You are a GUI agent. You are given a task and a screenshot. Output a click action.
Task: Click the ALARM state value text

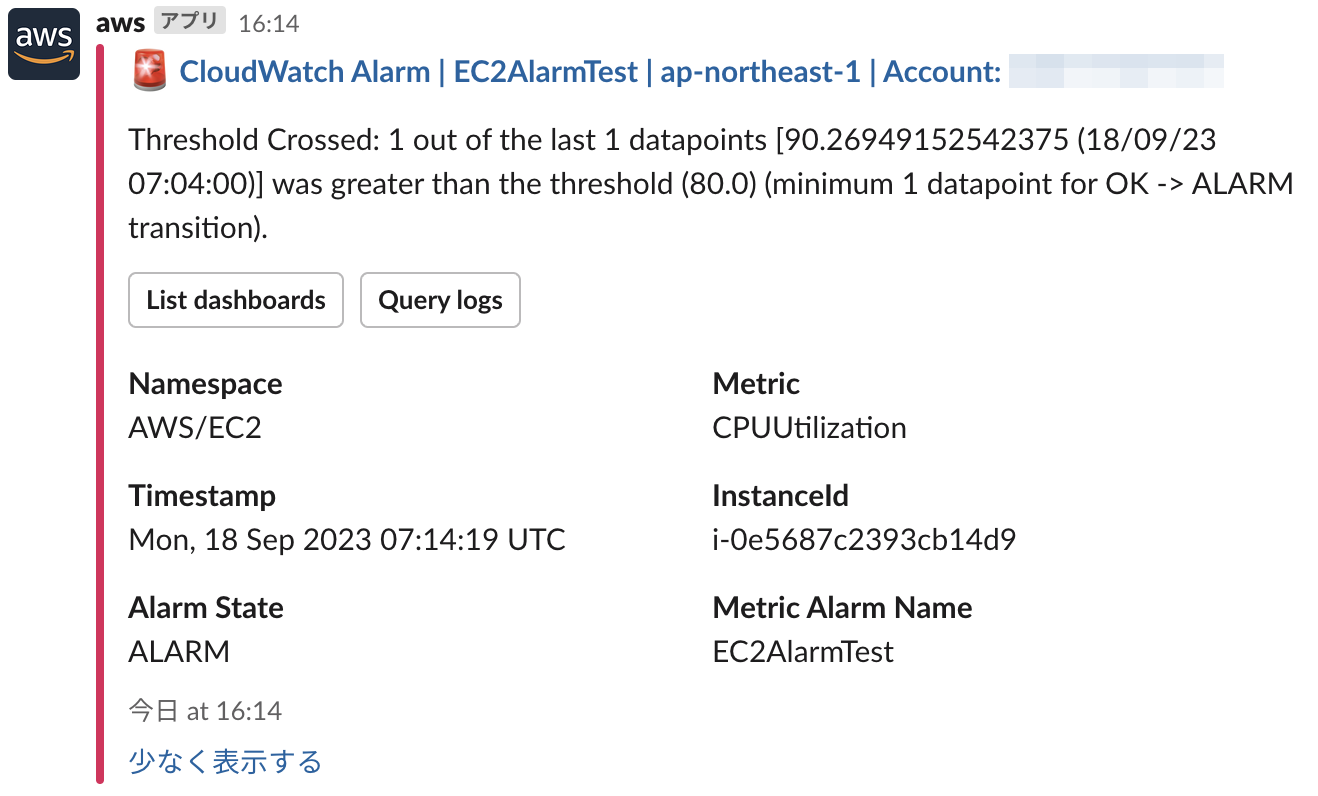point(179,652)
